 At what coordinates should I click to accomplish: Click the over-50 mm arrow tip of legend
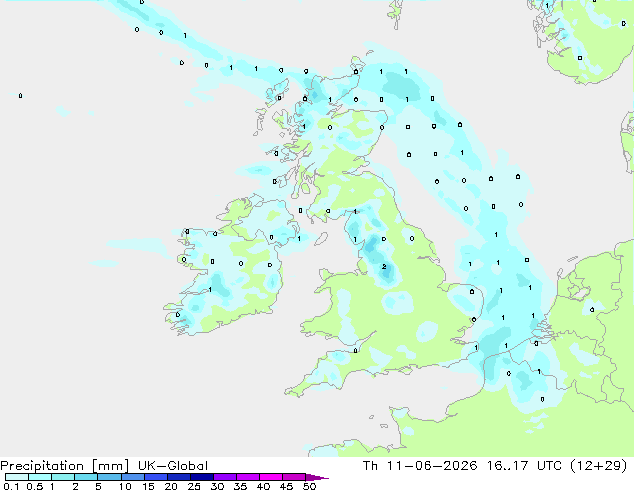[317, 477]
